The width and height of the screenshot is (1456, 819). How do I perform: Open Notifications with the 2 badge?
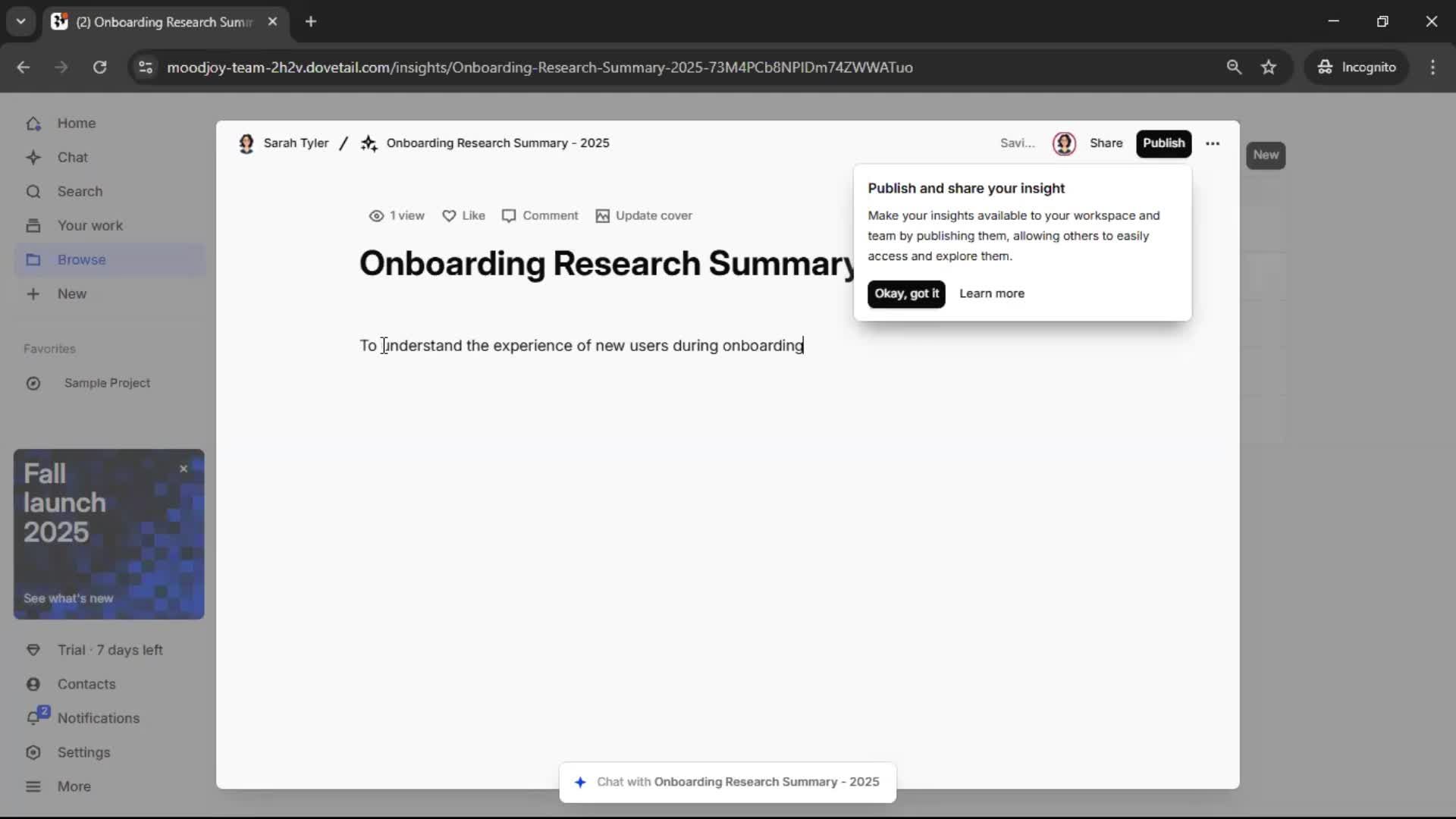point(98,718)
